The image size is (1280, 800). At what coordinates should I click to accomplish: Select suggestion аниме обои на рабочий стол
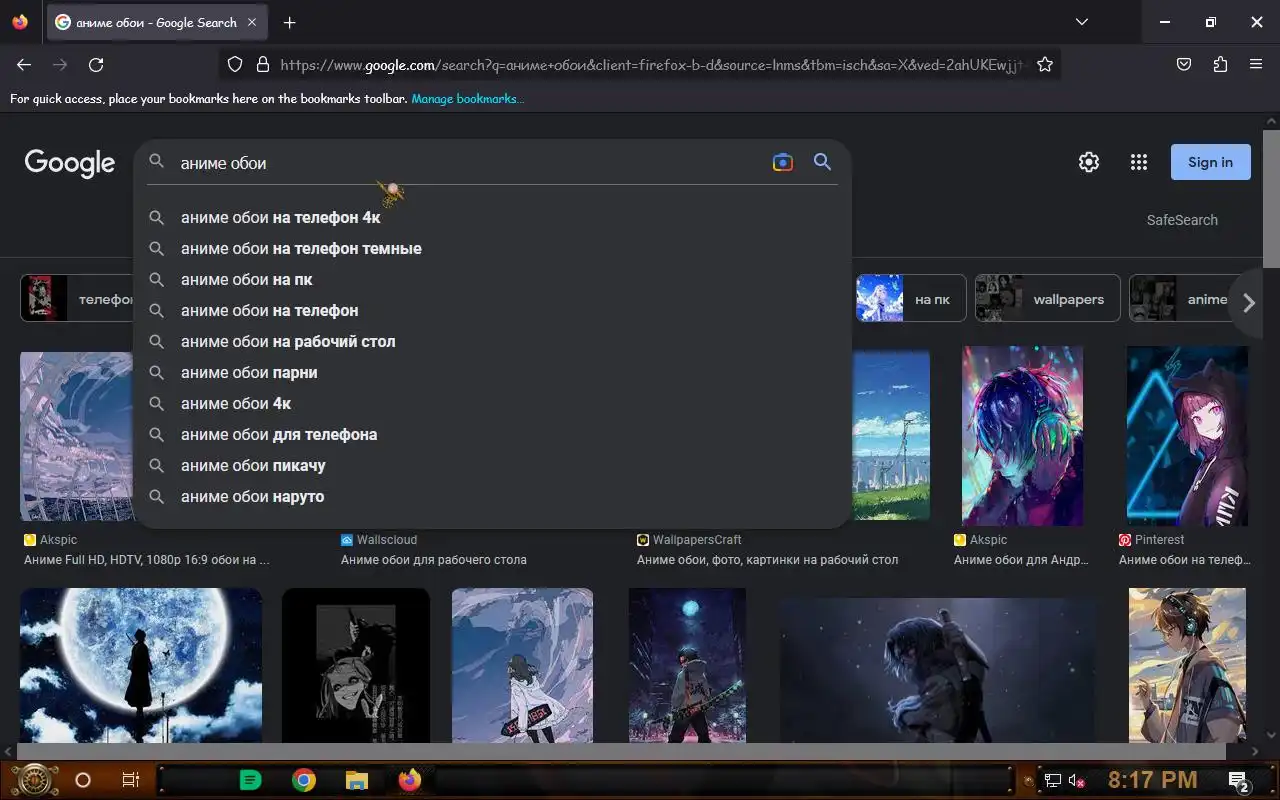pyautogui.click(x=492, y=341)
